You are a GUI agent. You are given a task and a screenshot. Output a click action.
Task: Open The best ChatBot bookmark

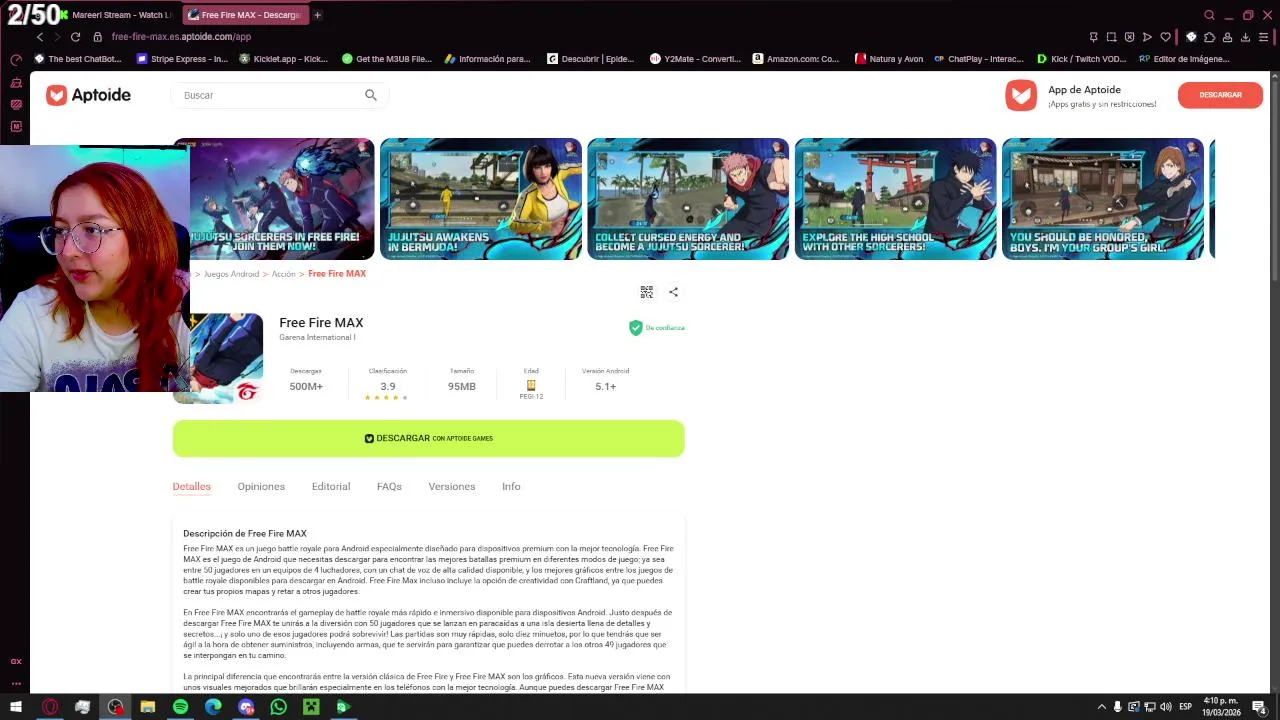(78, 59)
